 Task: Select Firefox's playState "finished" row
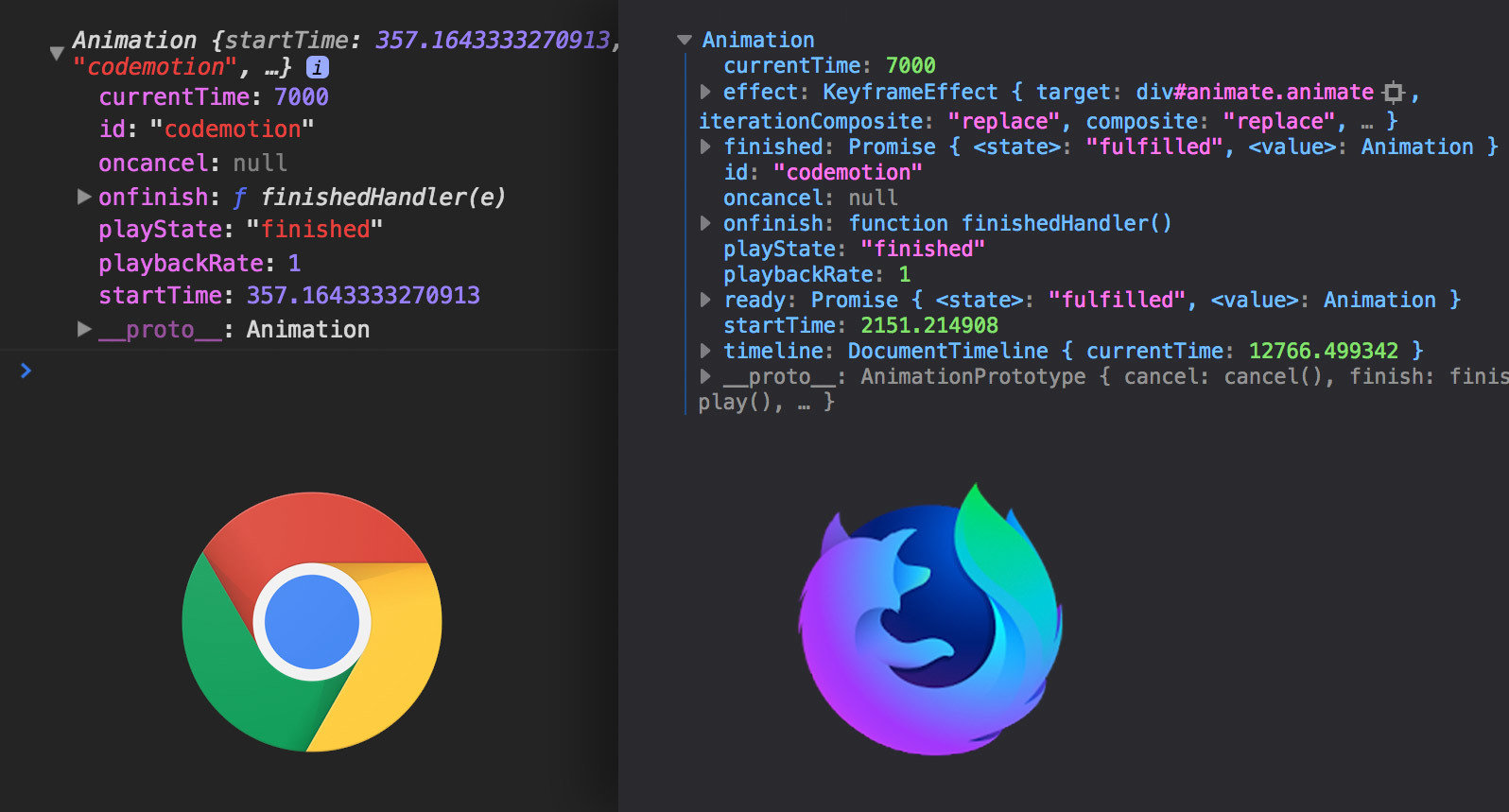click(854, 249)
